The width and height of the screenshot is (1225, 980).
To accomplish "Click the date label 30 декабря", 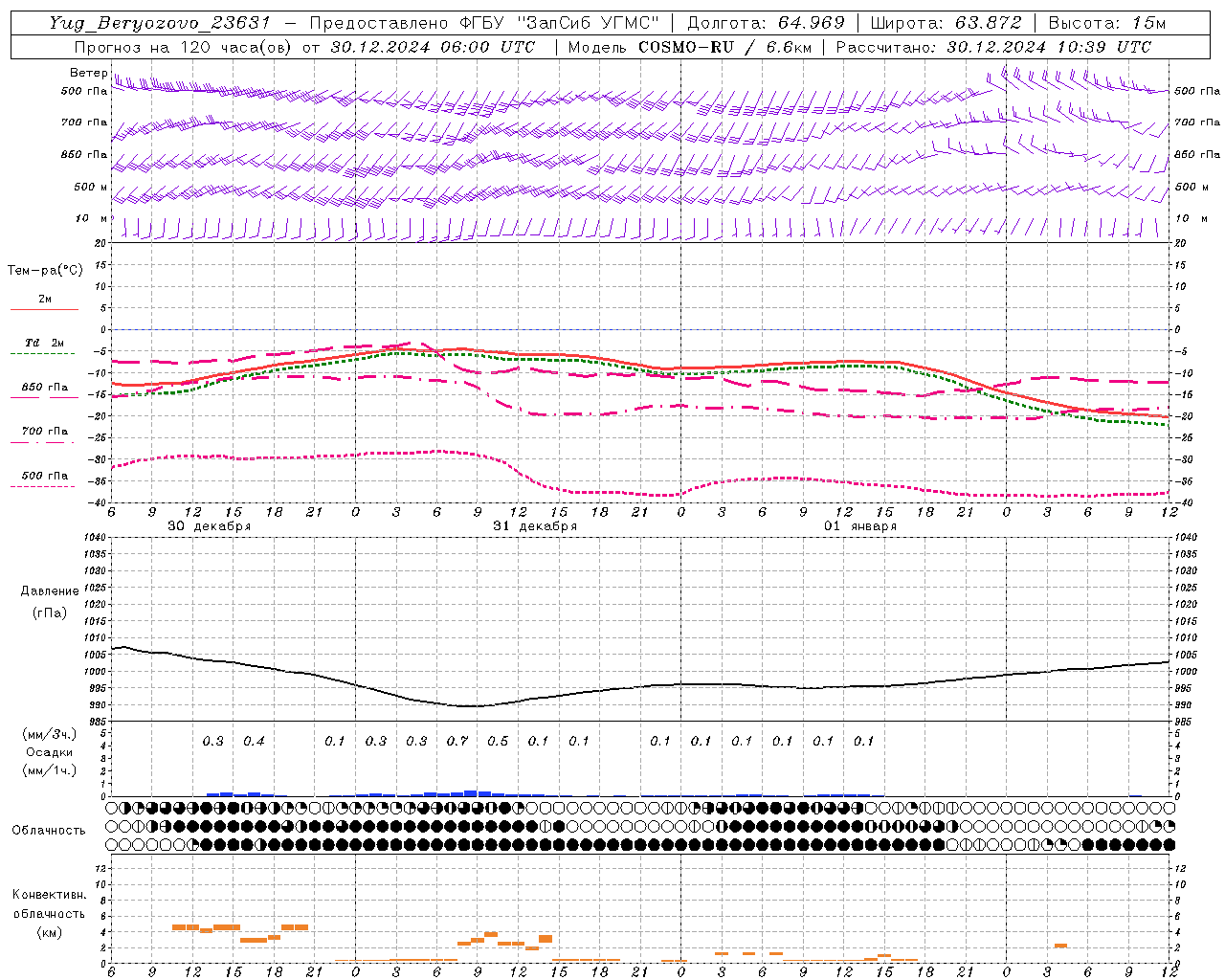I will click(x=210, y=526).
